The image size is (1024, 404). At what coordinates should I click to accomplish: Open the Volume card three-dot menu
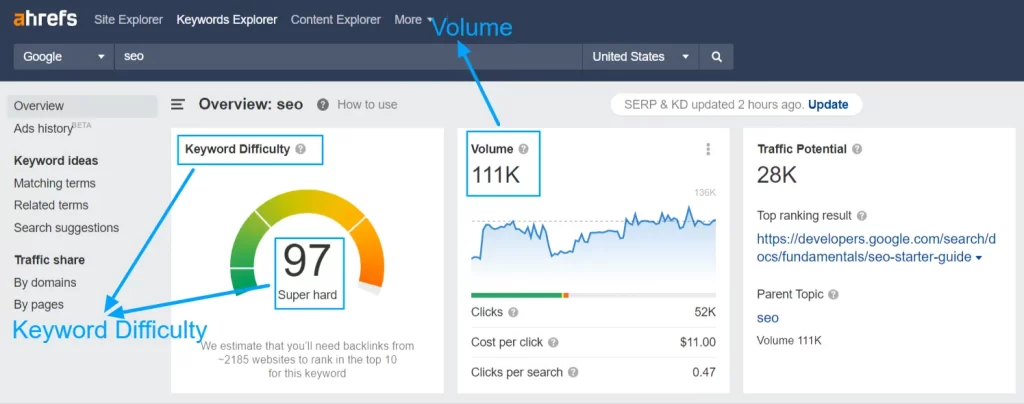(x=708, y=149)
